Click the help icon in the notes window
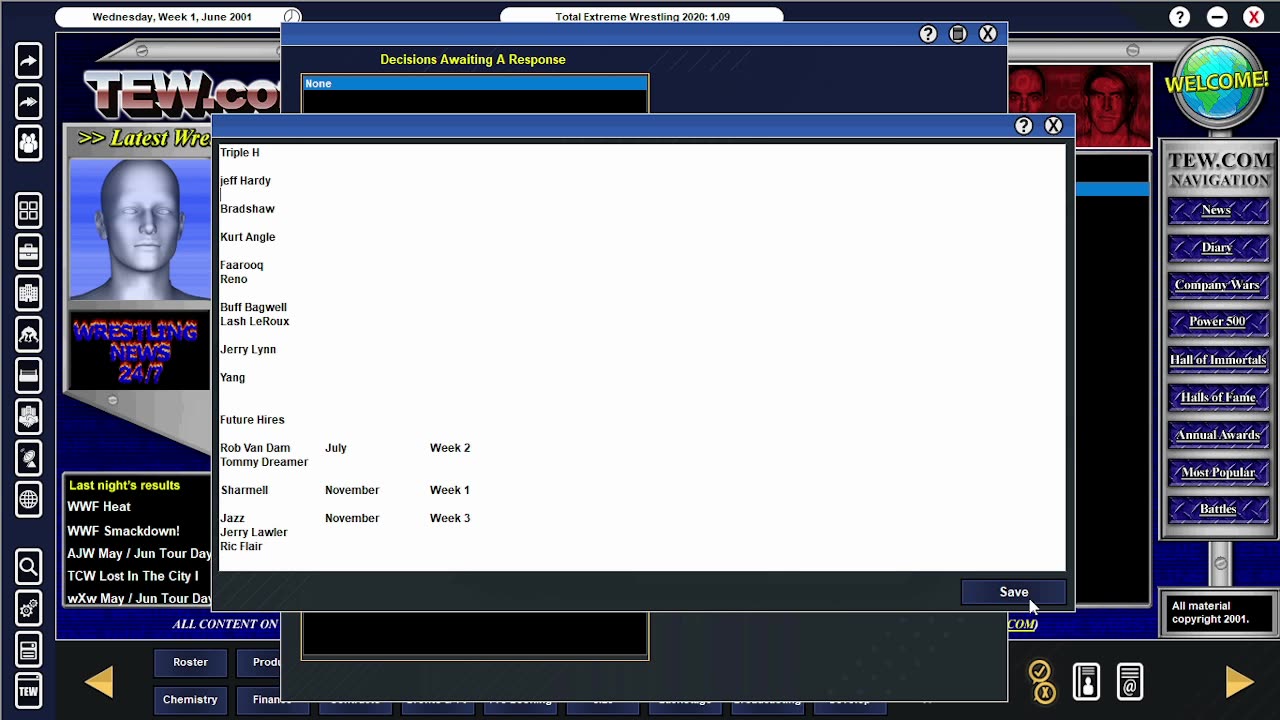The width and height of the screenshot is (1280, 720). pos(1023,125)
